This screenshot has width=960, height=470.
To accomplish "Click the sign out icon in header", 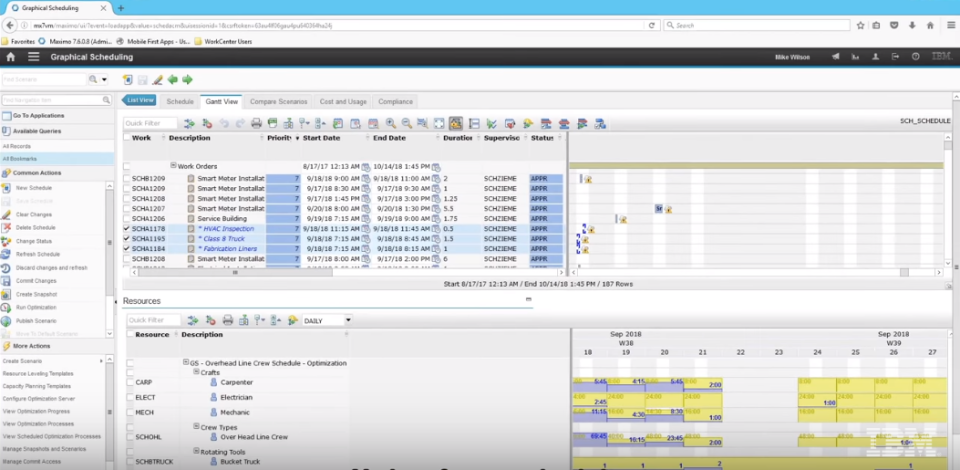I will 895,57.
